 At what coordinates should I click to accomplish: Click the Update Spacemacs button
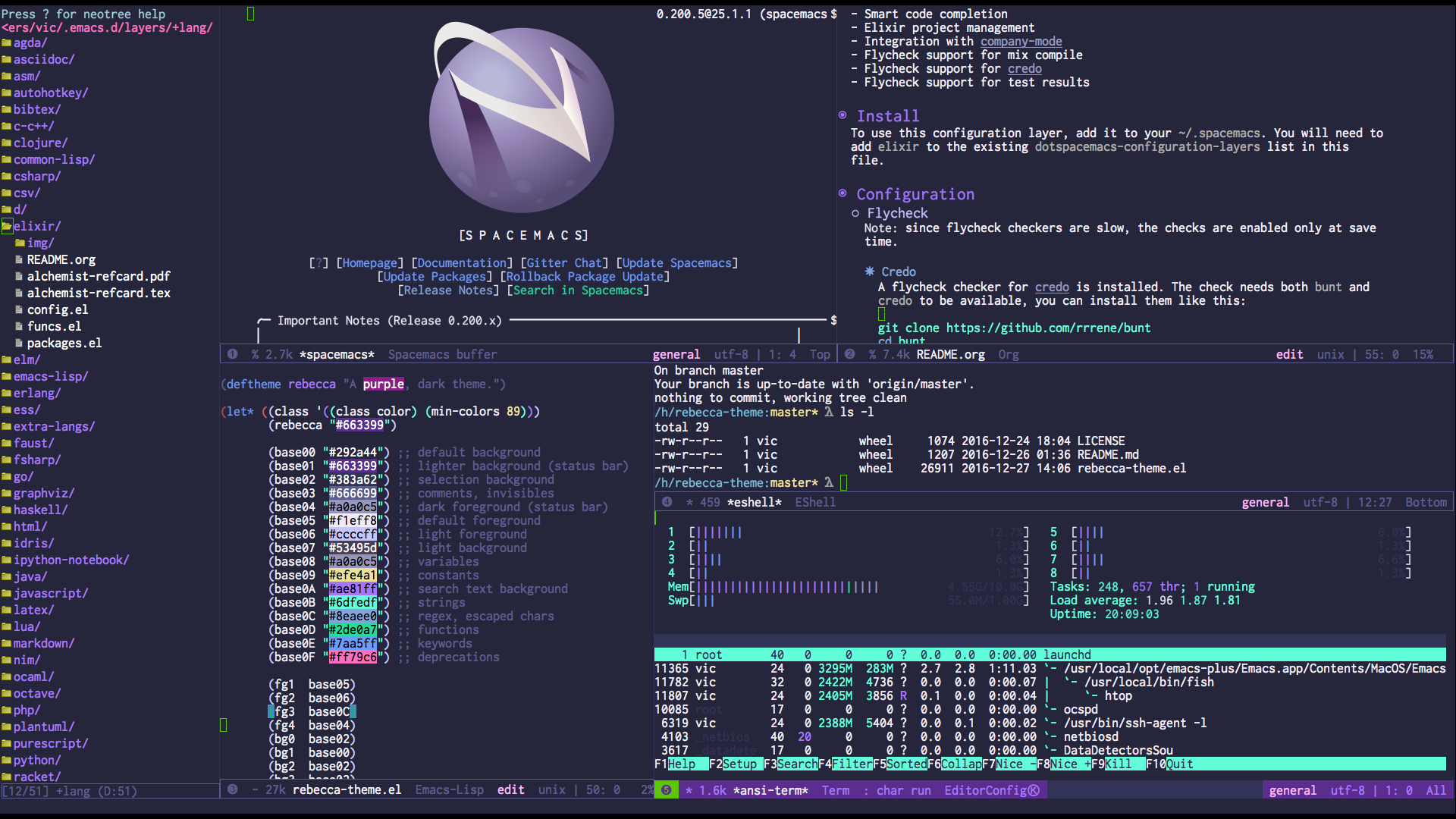[676, 263]
